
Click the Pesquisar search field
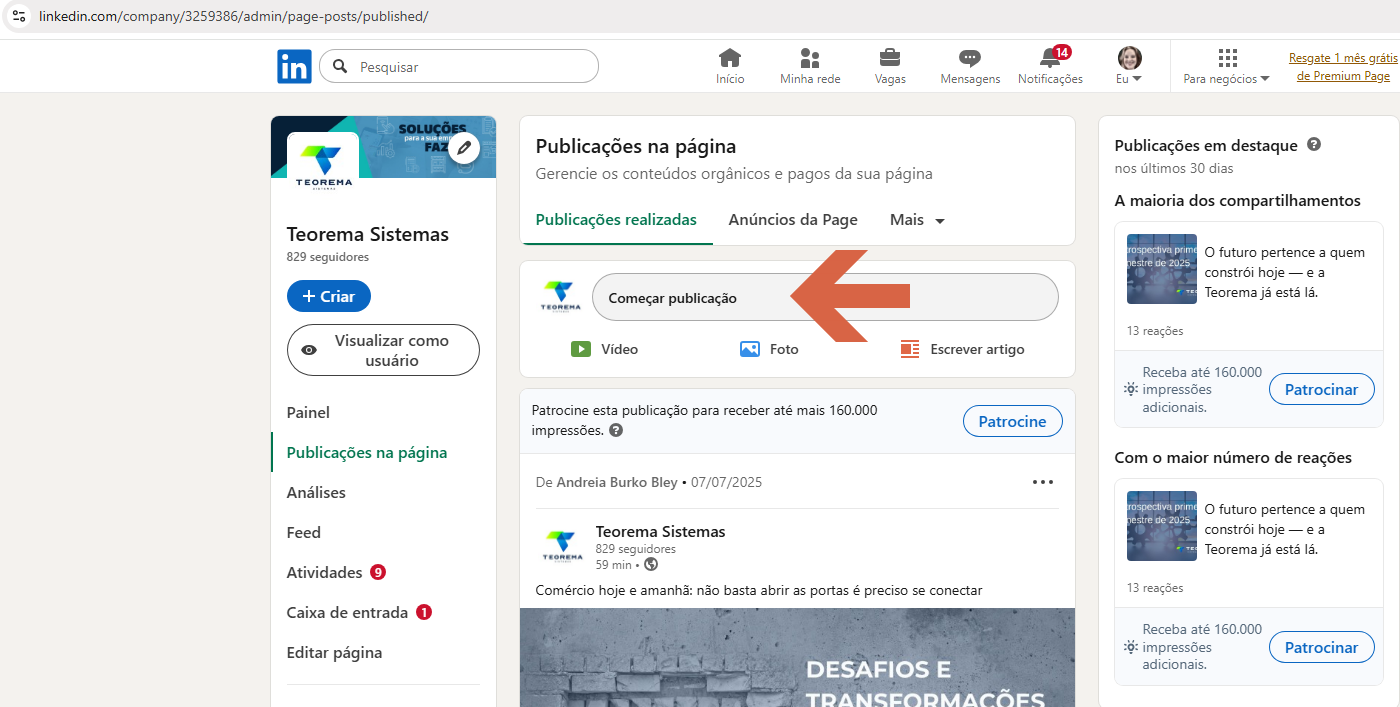[x=459, y=66]
